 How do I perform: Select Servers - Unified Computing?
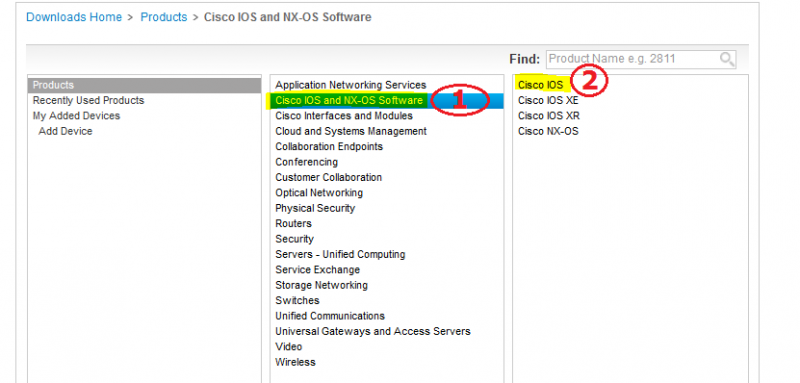(x=340, y=254)
